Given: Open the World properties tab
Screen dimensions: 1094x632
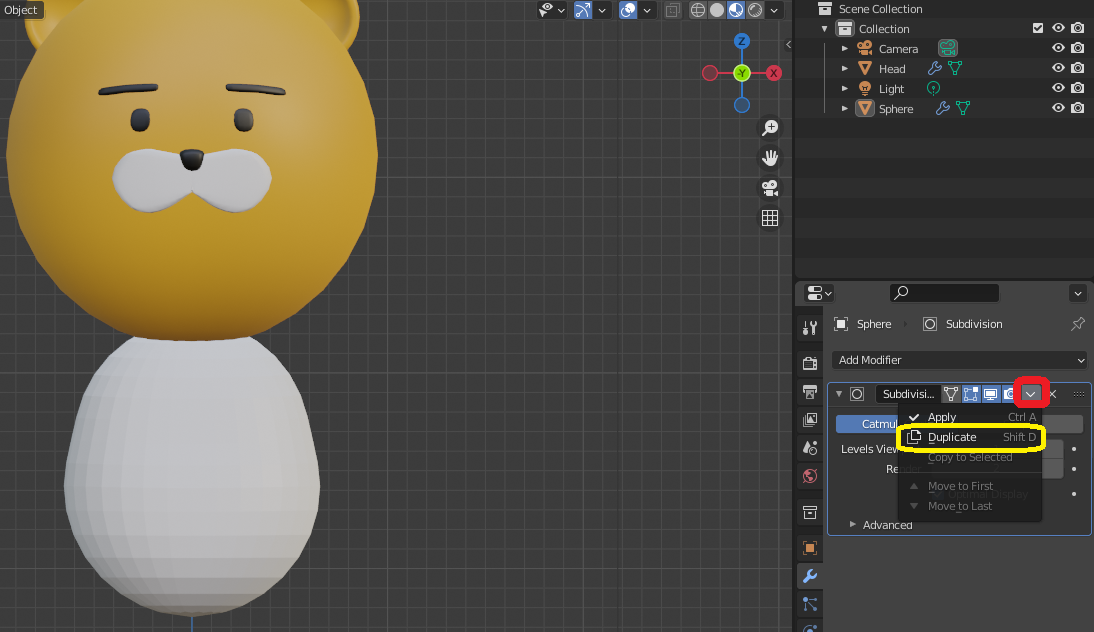Looking at the screenshot, I should [x=810, y=476].
